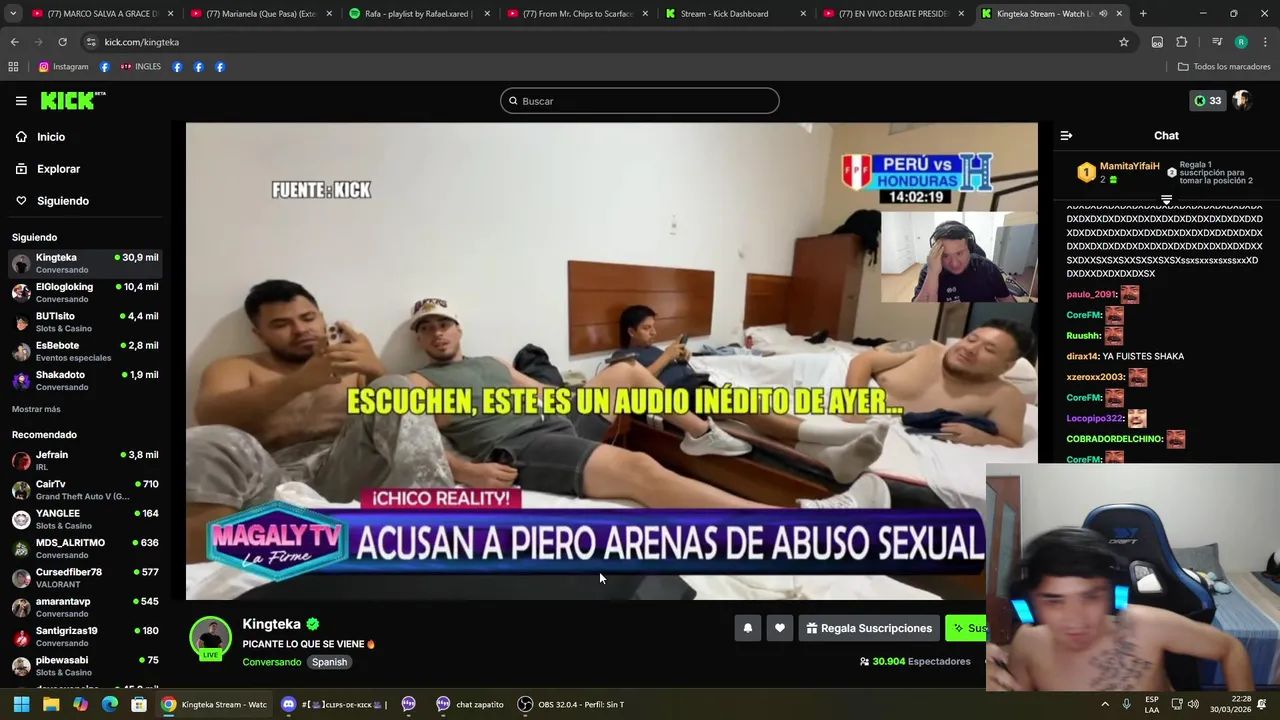The image size is (1280, 720).
Task: Open the chat zapatito taskbar window
Action: click(x=469, y=704)
